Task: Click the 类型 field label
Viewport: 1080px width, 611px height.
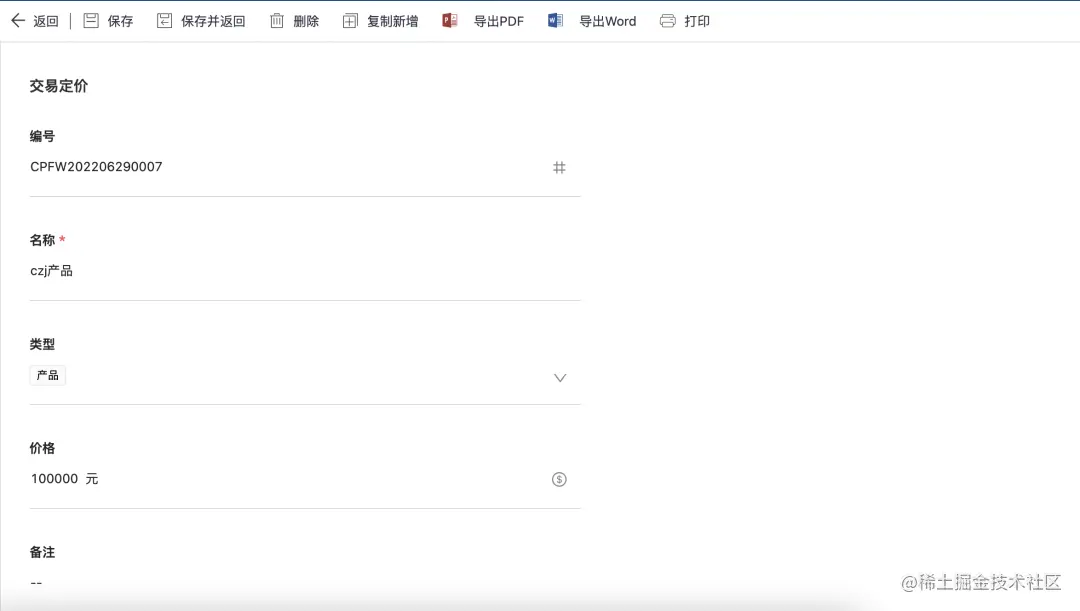Action: tap(42, 344)
